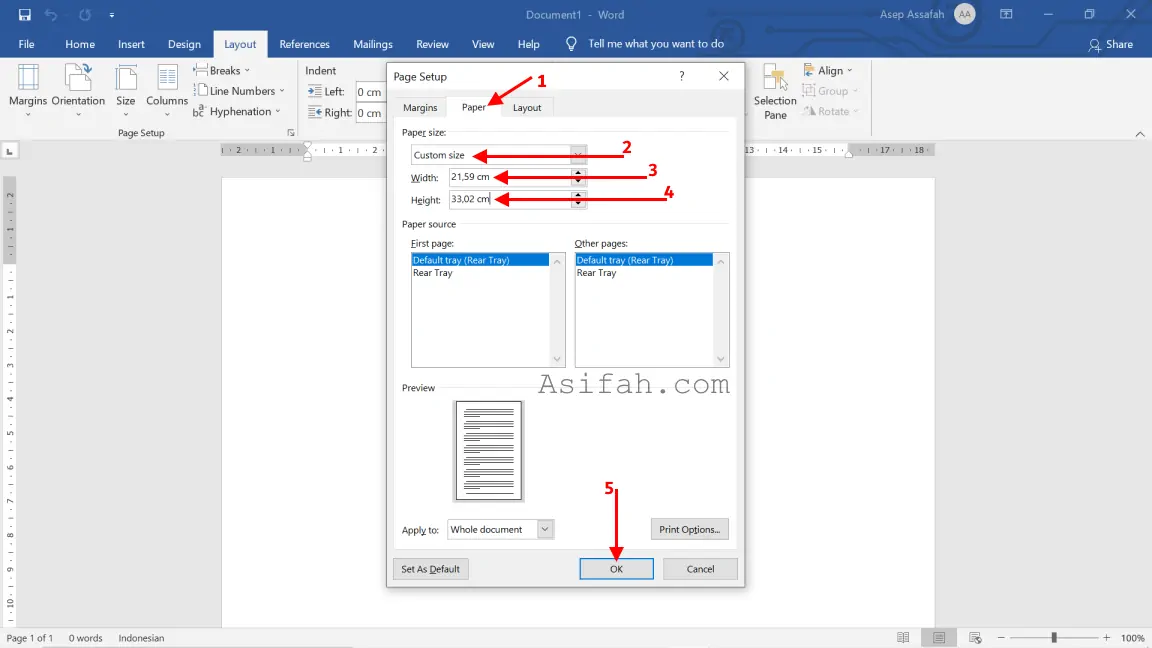Click the Indent Right field
Viewport: 1152px width, 648px height.
(x=370, y=112)
